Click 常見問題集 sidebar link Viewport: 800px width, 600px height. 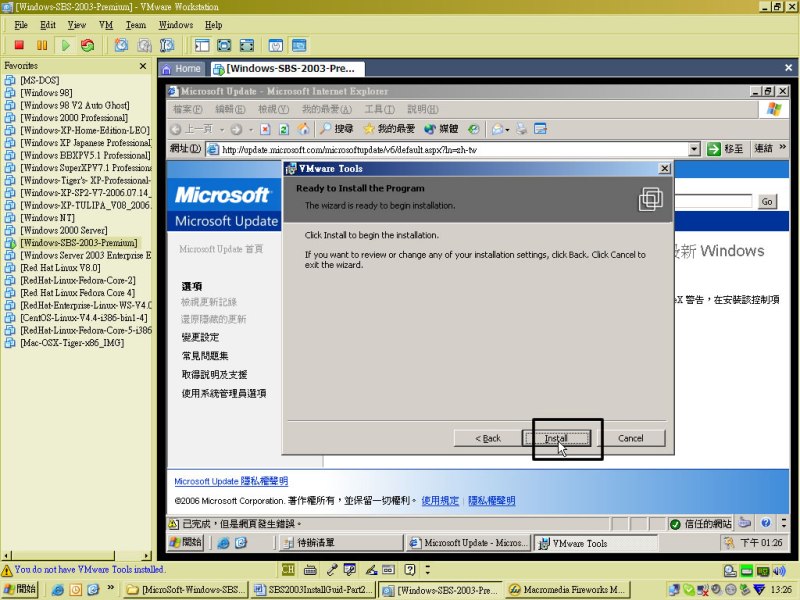click(205, 356)
